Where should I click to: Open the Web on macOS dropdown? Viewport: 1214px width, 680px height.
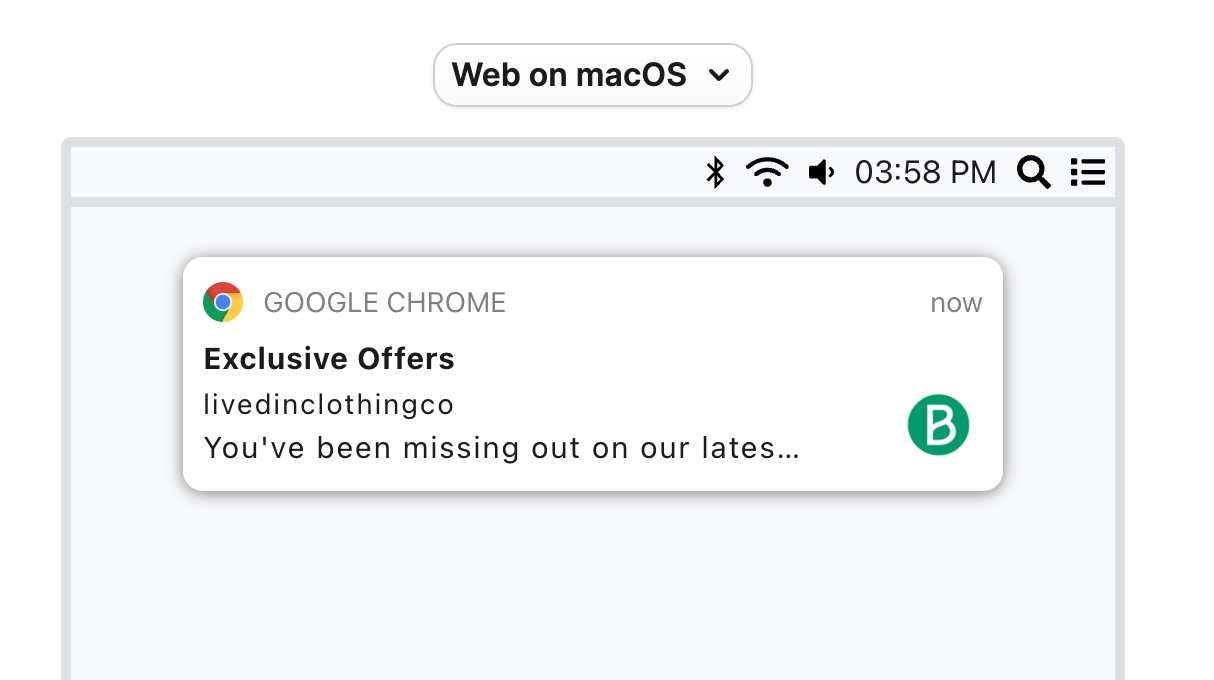tap(592, 74)
